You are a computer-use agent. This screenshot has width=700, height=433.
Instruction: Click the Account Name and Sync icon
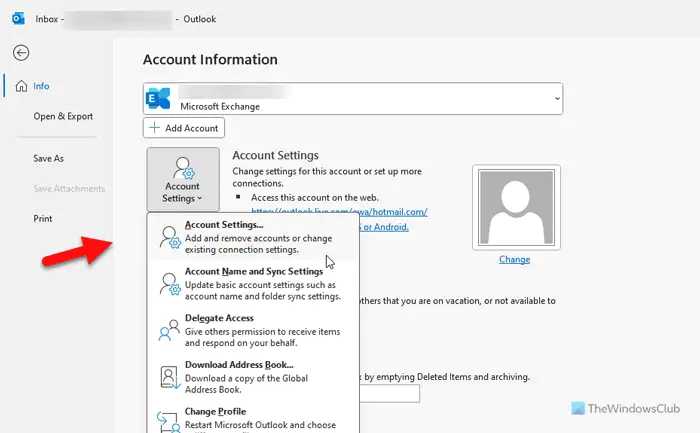point(170,284)
